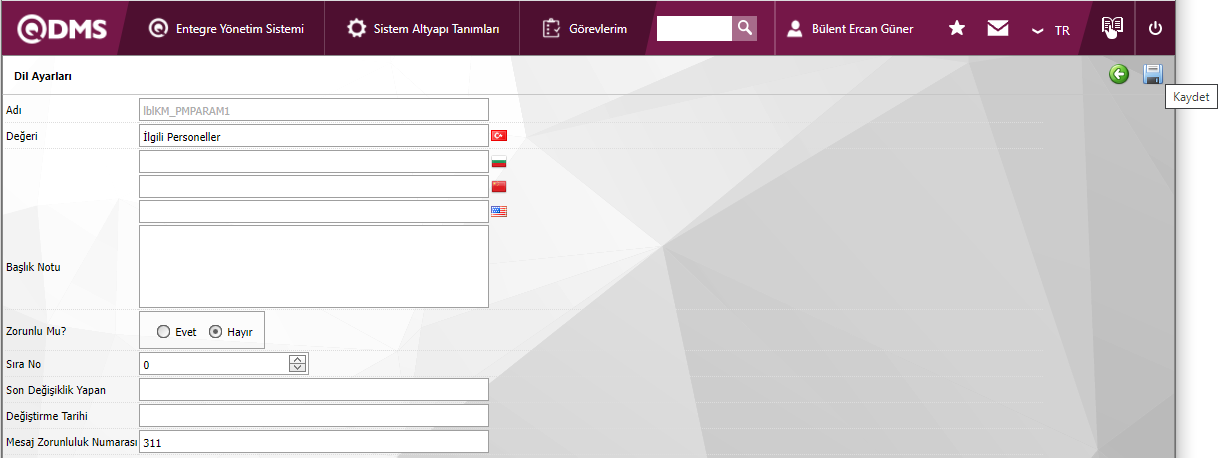The image size is (1221, 458).
Task: Select Evet for Zorunlu Mu
Action: [164, 332]
